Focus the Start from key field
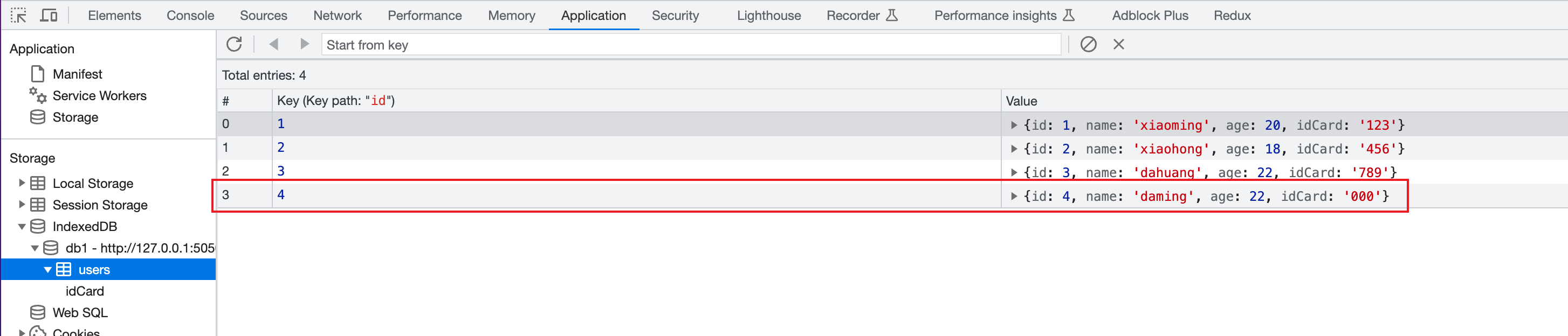 pyautogui.click(x=691, y=45)
